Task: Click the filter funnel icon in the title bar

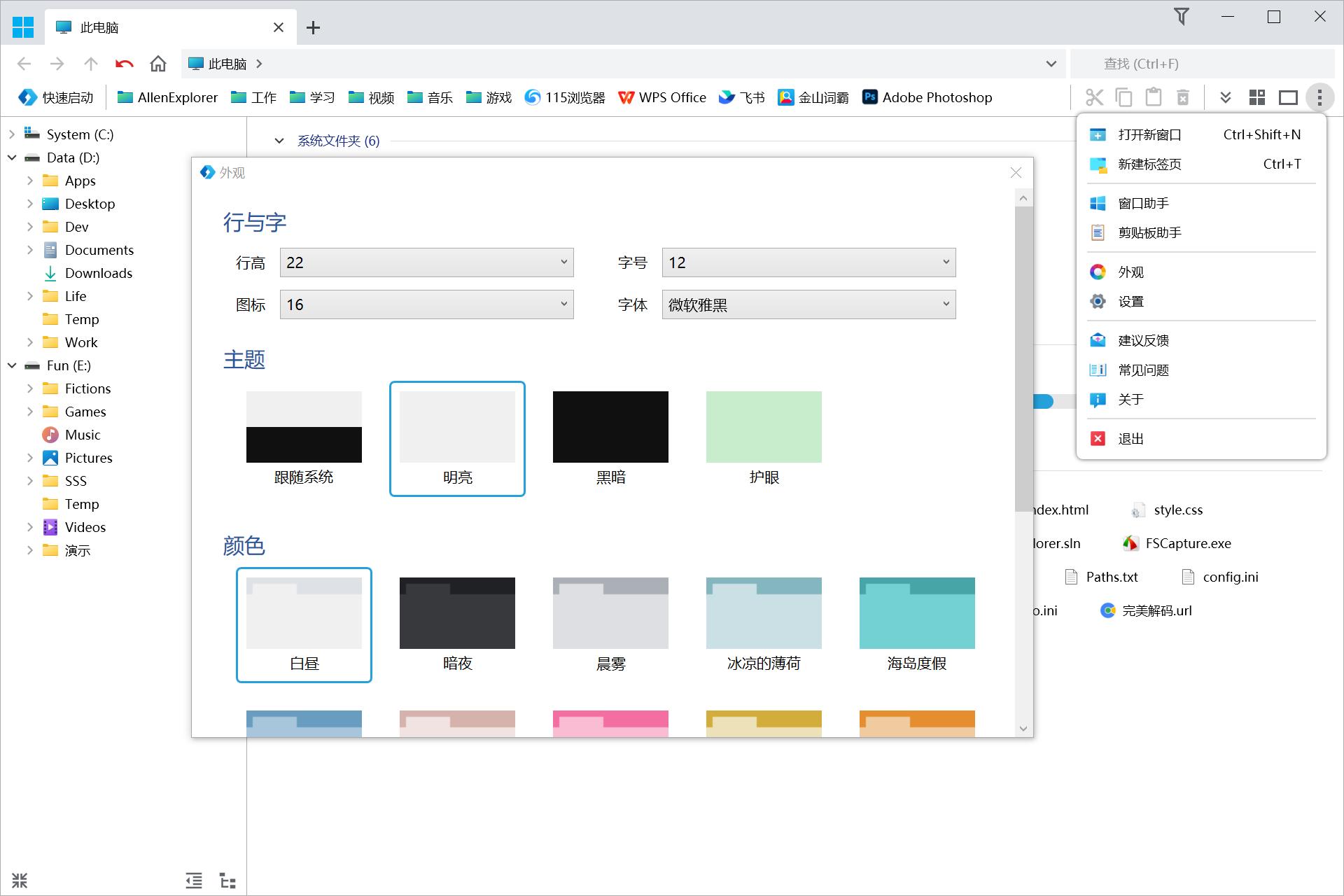Action: point(1181,16)
